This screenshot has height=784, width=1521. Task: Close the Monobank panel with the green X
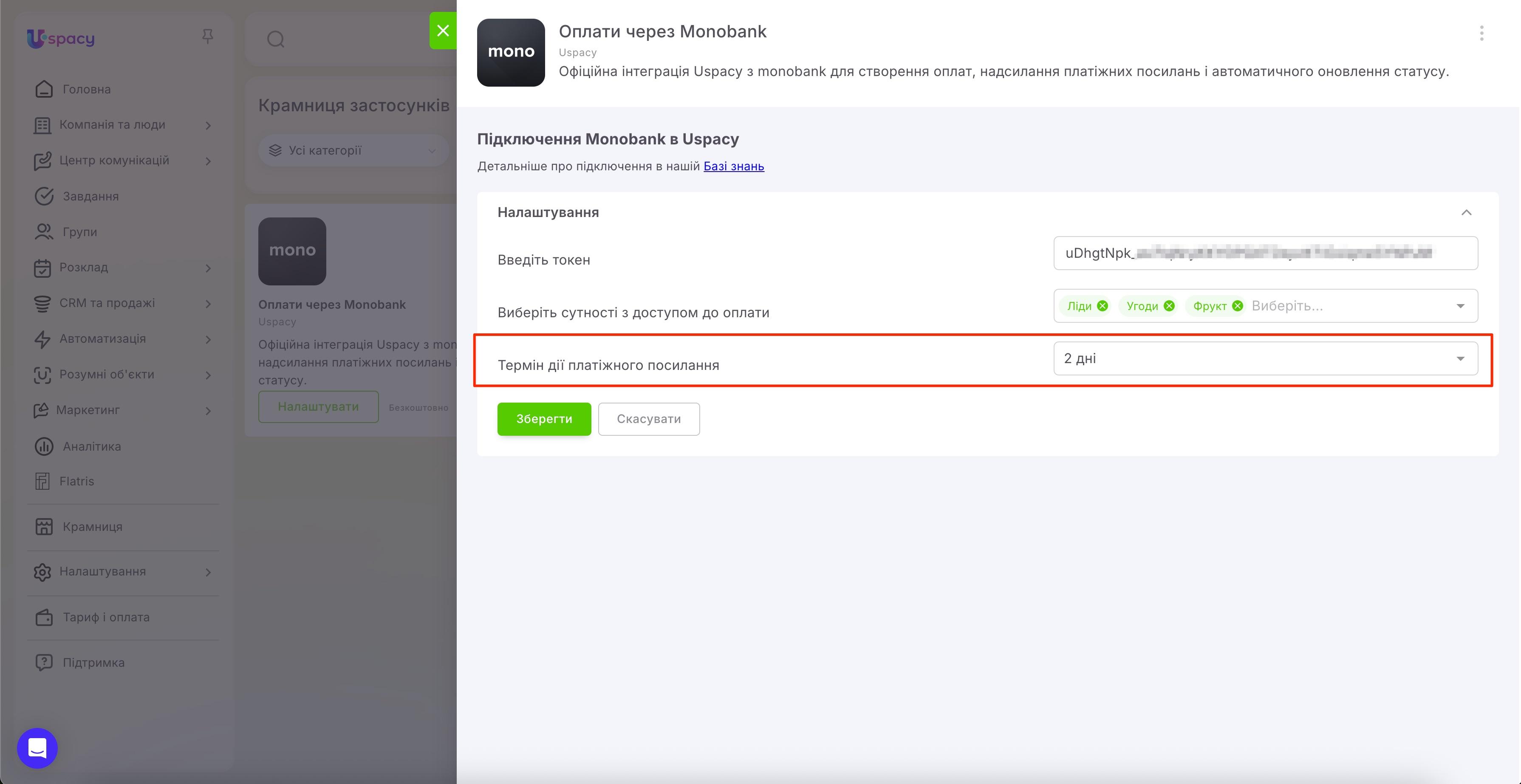pos(443,31)
